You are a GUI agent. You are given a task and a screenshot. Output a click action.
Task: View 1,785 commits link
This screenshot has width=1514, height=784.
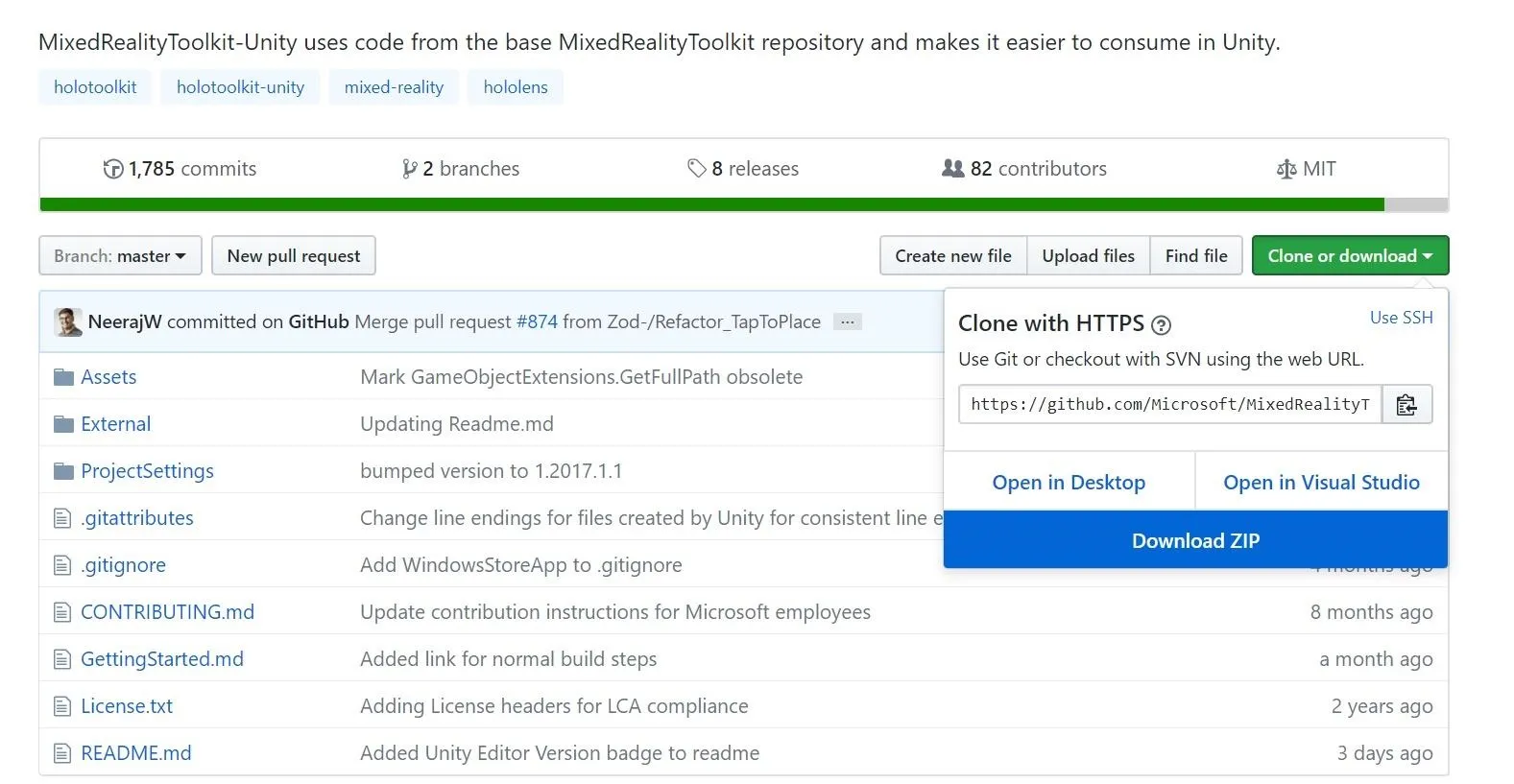click(180, 169)
